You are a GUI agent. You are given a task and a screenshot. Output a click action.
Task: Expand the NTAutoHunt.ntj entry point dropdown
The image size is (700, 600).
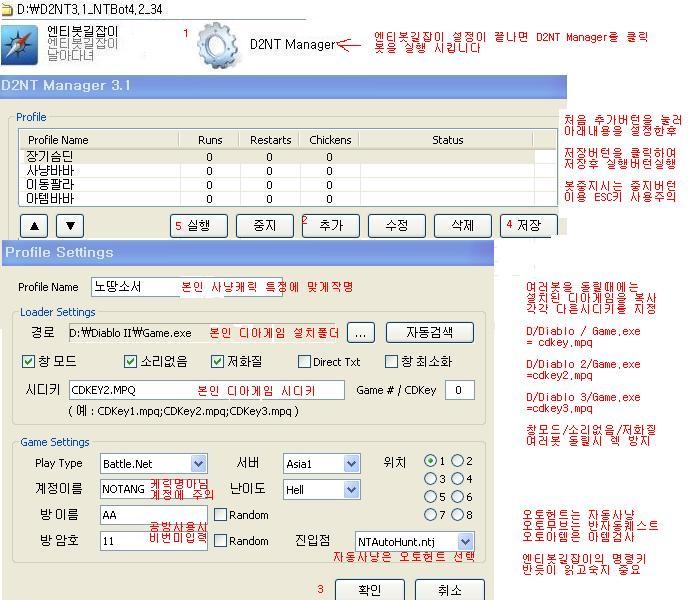tap(465, 542)
